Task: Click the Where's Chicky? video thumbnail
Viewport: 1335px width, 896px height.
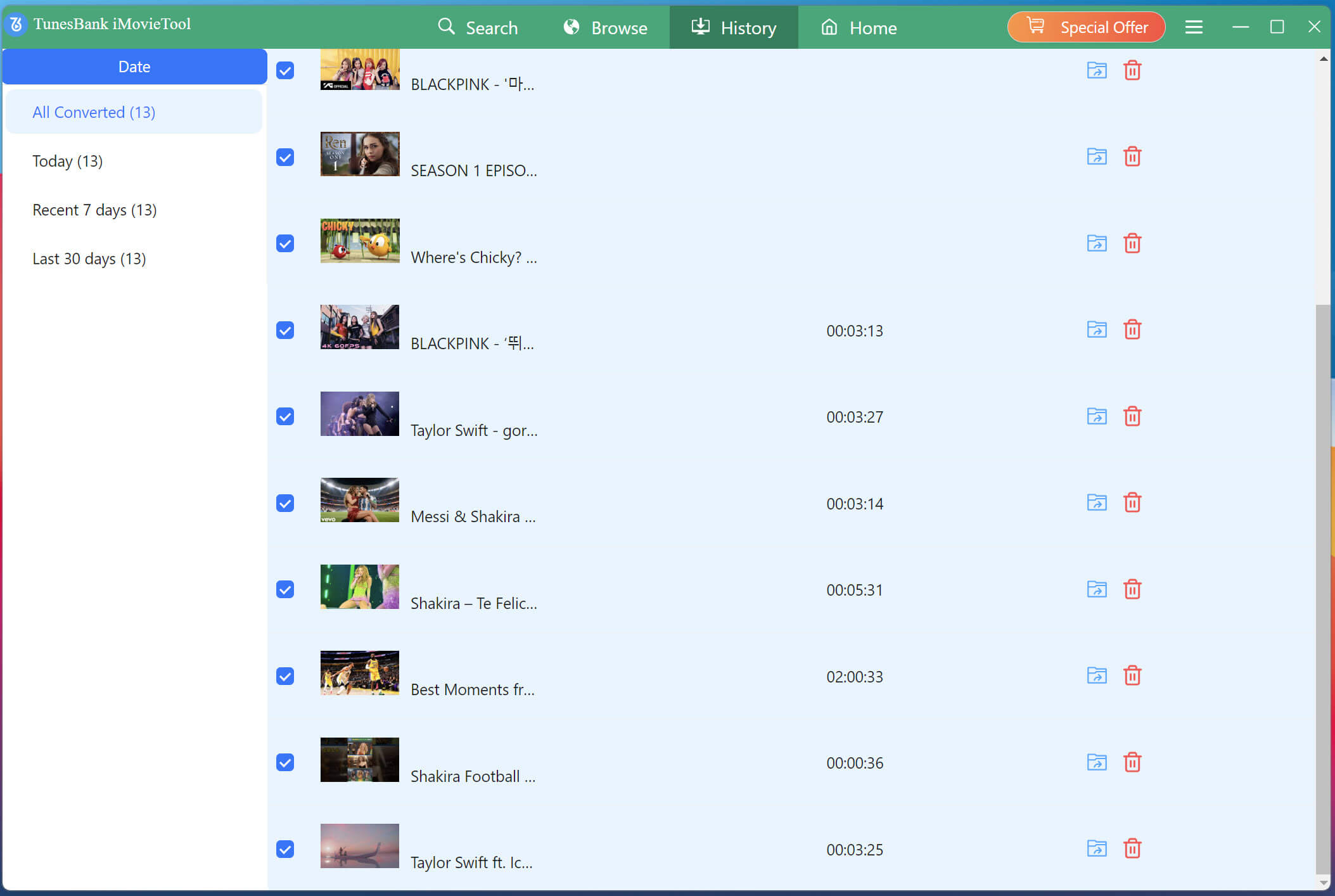Action: click(360, 241)
